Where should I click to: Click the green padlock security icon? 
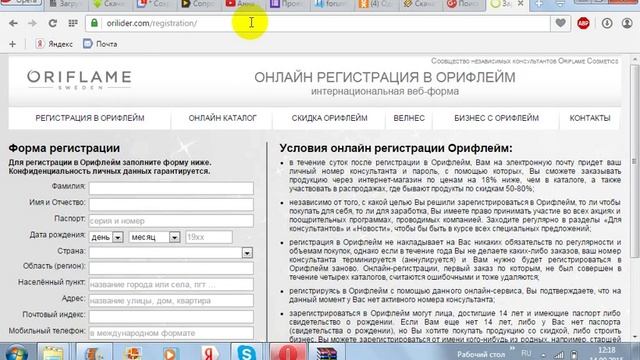tap(94, 23)
